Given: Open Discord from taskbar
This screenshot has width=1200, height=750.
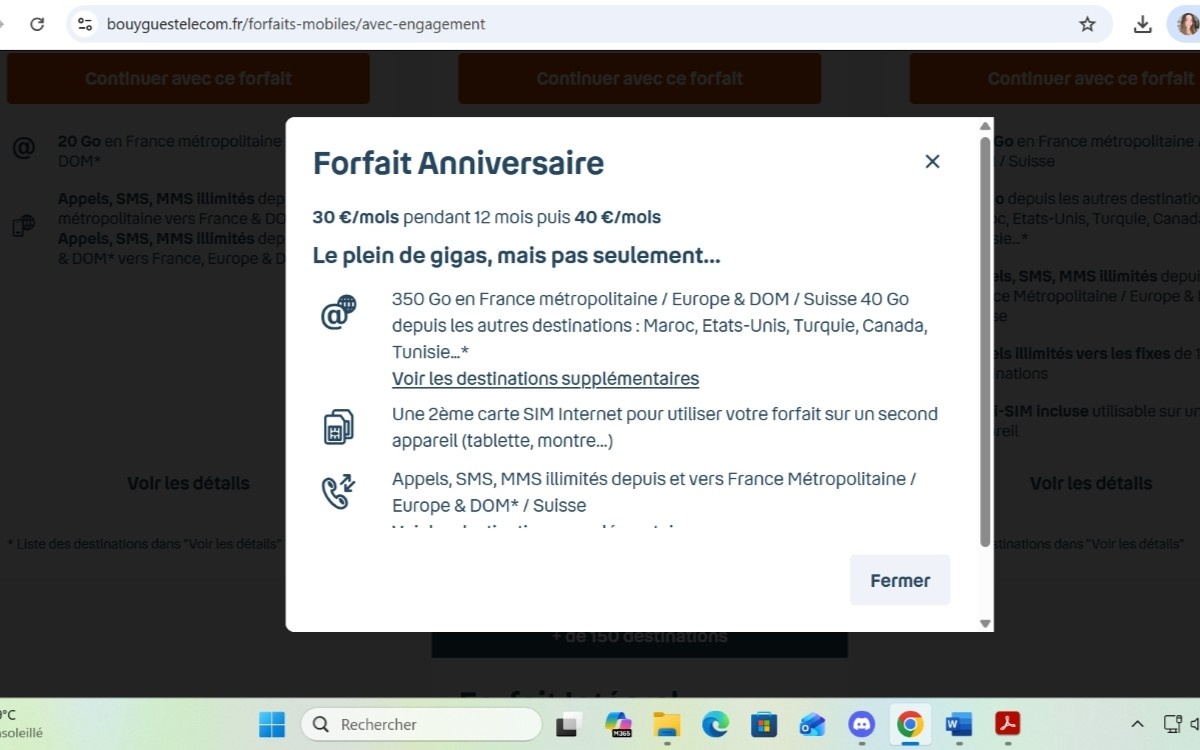Looking at the screenshot, I should point(861,724).
